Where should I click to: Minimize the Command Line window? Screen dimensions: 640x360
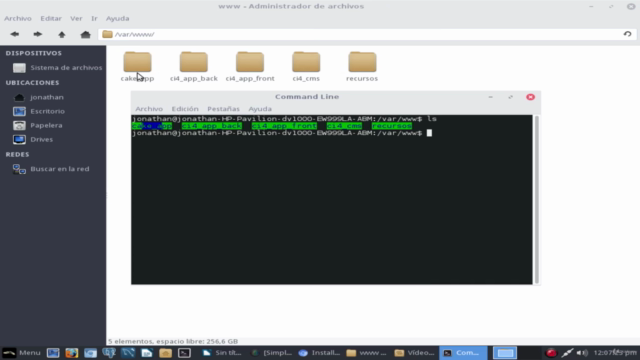pos(491,97)
